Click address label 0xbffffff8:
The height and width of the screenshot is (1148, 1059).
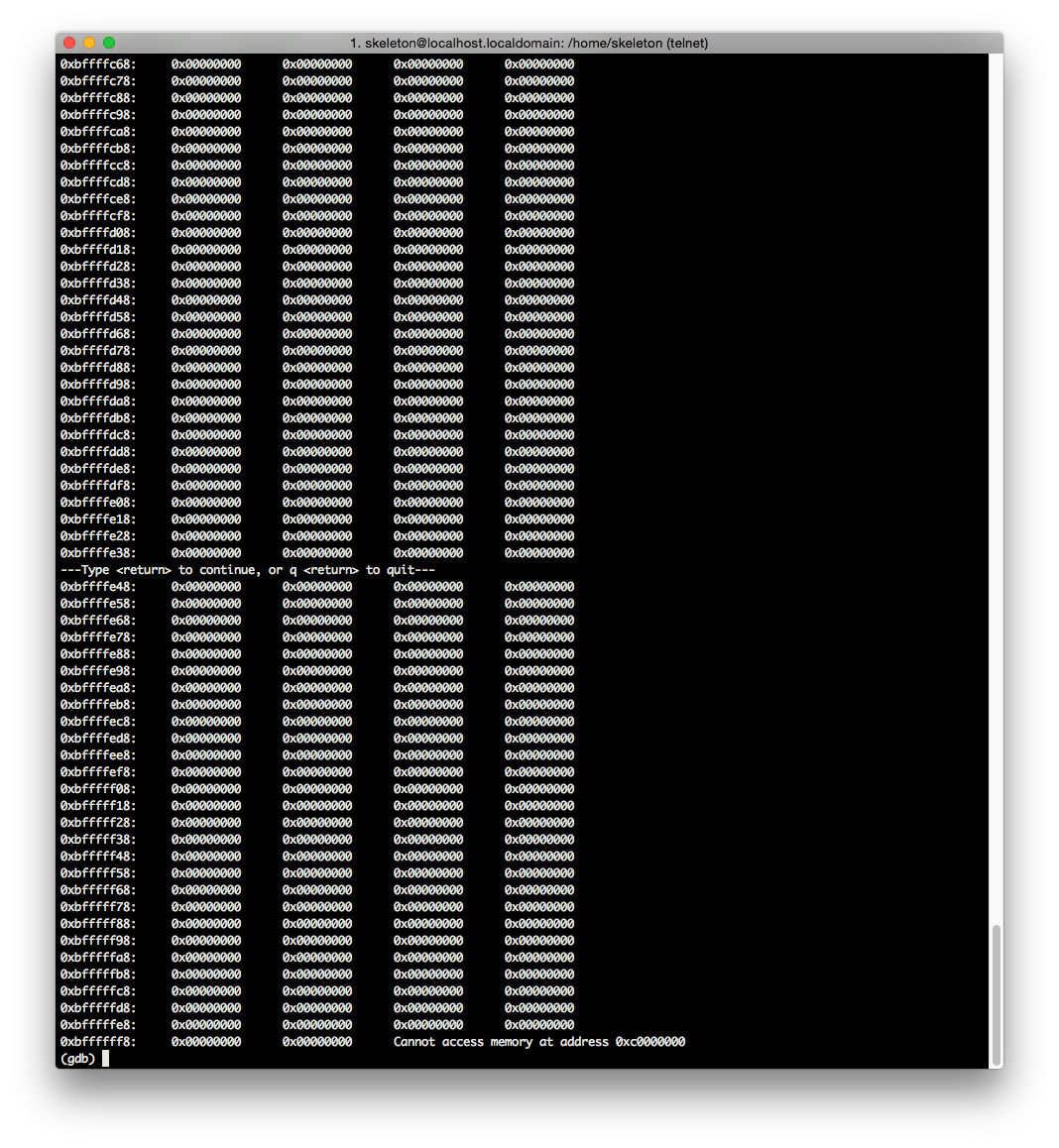(98, 1042)
